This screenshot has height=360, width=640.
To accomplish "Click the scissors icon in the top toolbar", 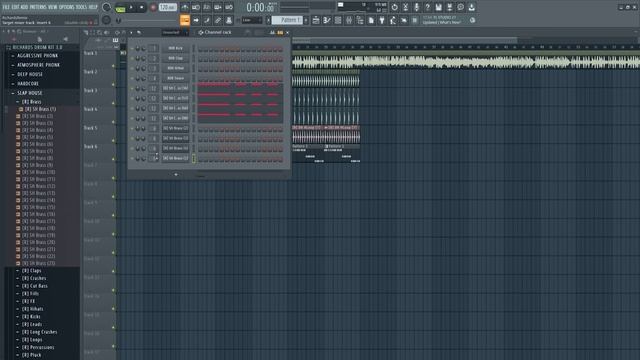I will [405, 7].
